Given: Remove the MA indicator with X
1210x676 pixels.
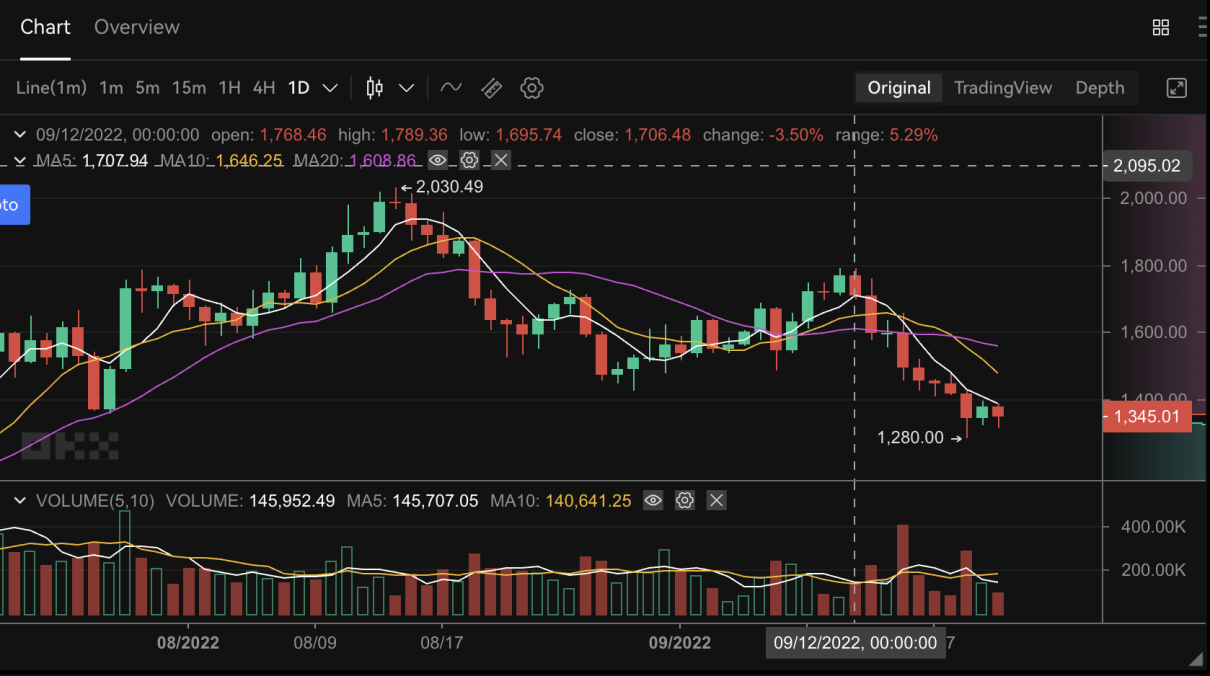Looking at the screenshot, I should [x=501, y=160].
